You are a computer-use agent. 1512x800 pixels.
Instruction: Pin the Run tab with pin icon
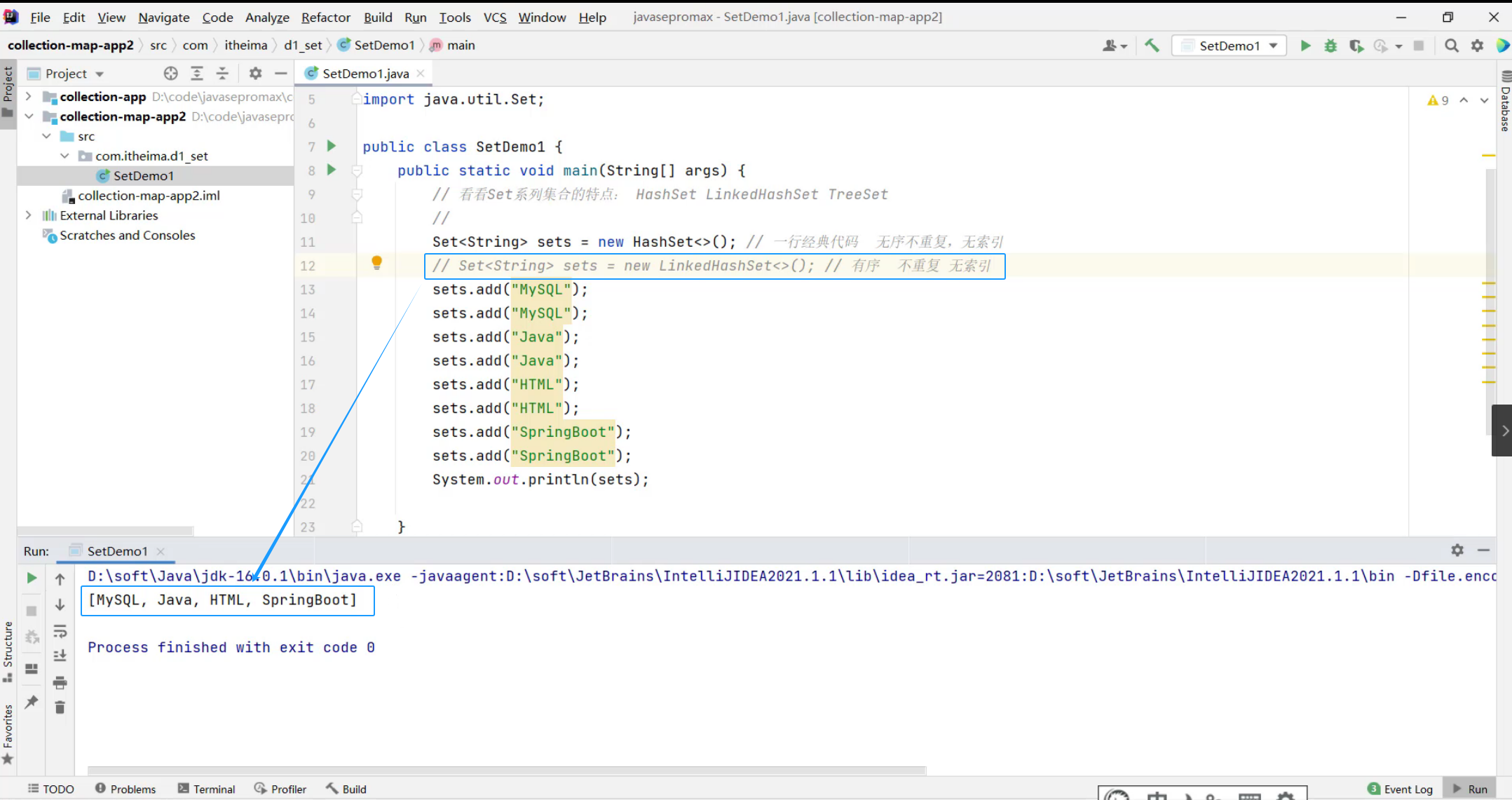click(x=32, y=702)
